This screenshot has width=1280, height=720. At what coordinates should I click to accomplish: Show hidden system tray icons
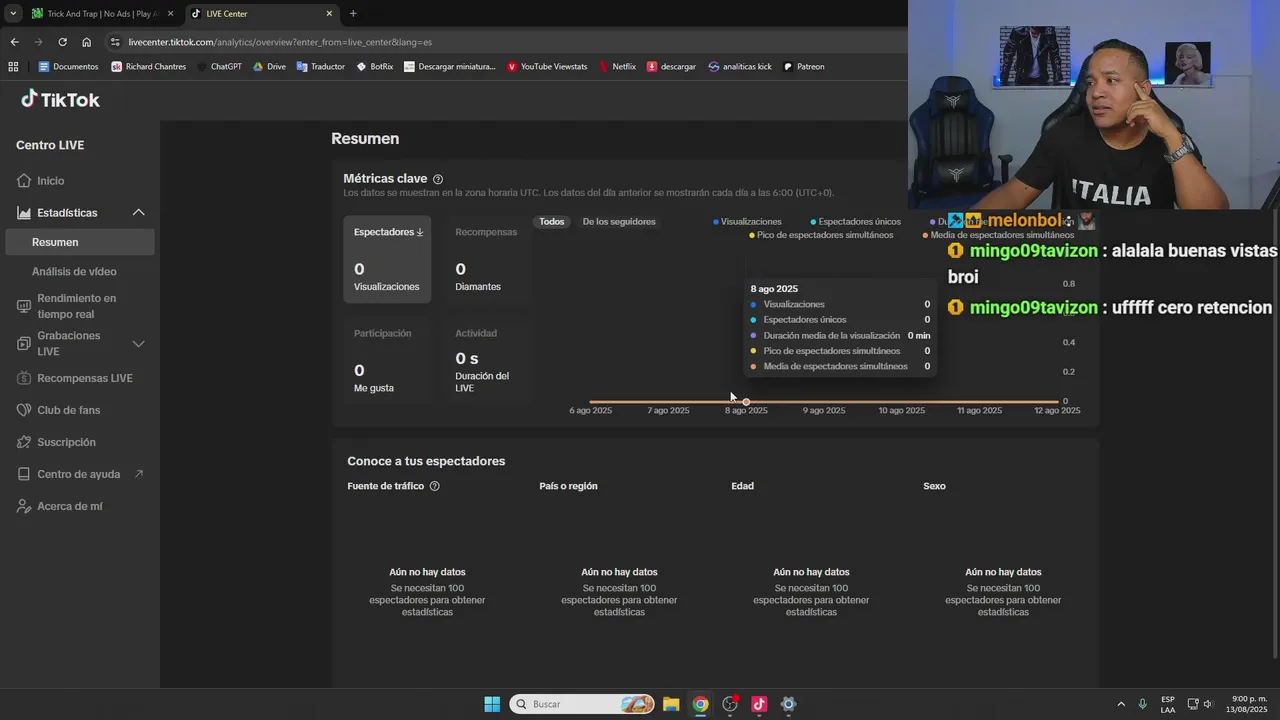coord(1121,704)
